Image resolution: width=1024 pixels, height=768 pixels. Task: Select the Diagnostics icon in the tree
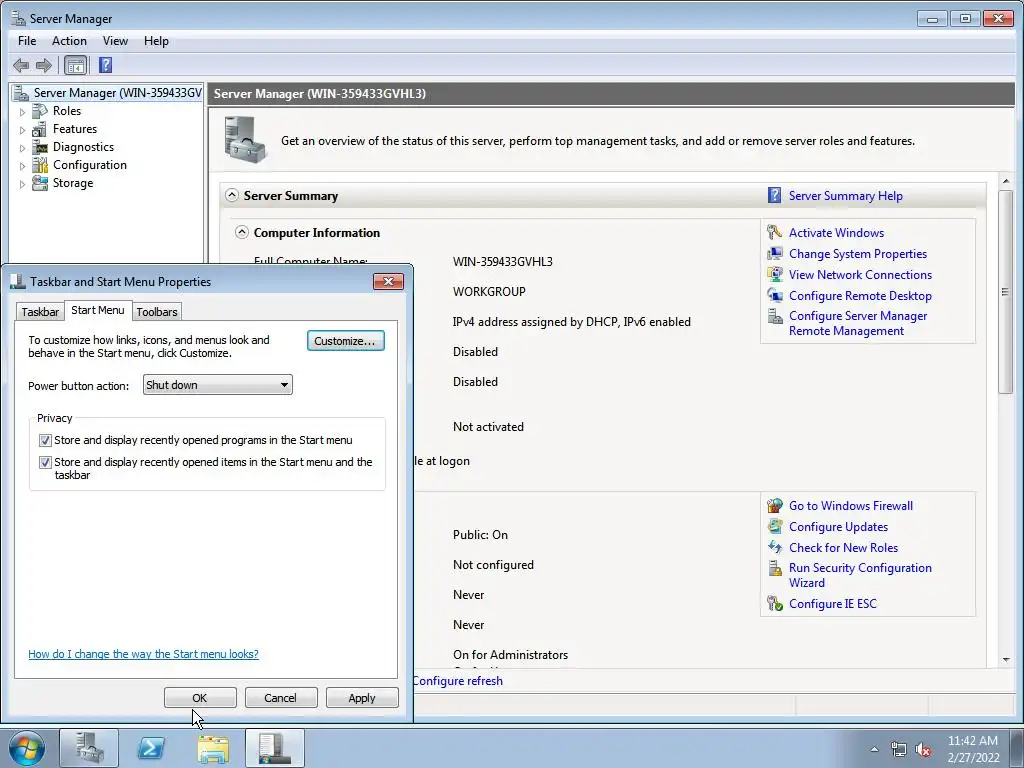point(40,147)
